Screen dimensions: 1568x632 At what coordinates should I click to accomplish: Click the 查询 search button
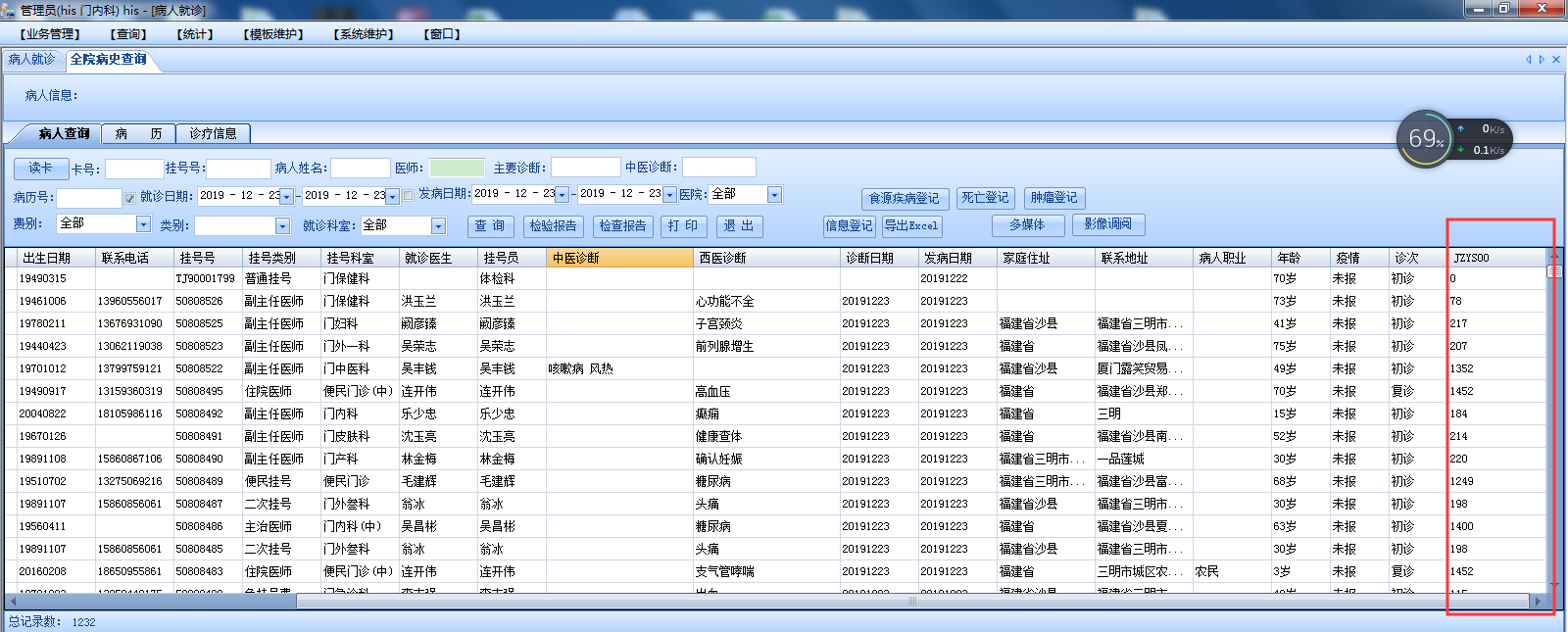490,226
